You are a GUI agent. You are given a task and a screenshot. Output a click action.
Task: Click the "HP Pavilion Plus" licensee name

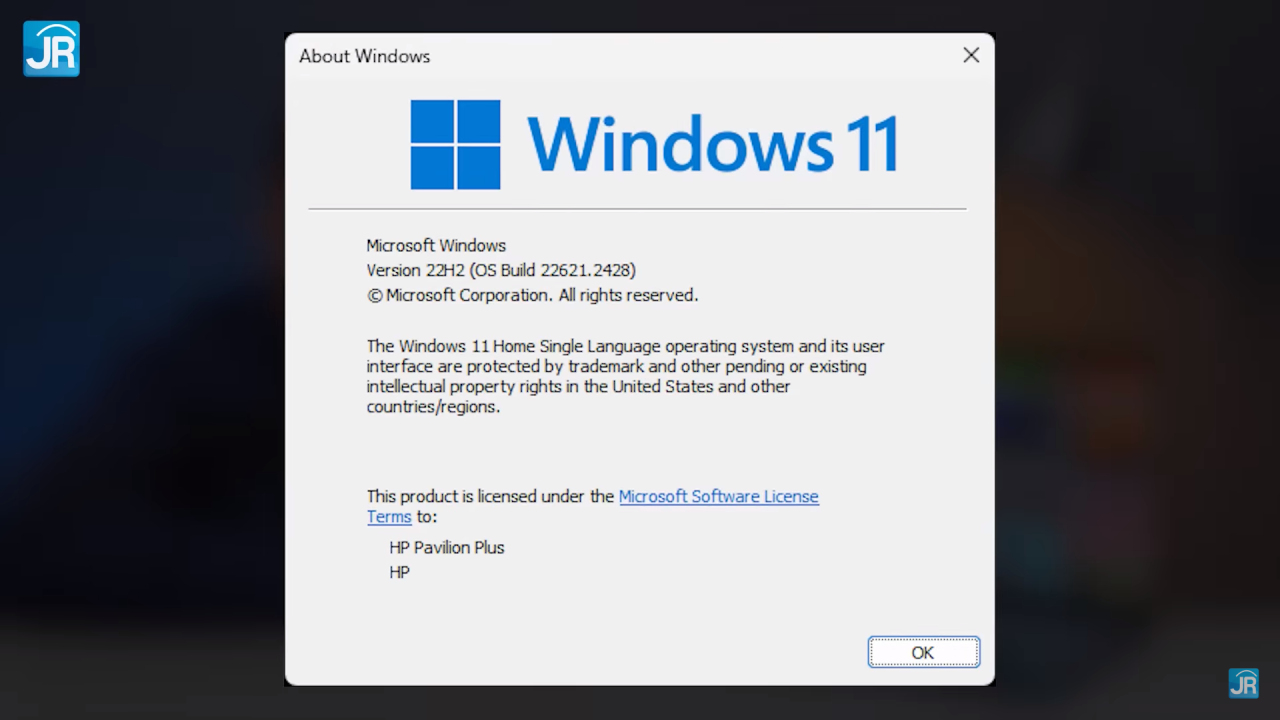447,548
